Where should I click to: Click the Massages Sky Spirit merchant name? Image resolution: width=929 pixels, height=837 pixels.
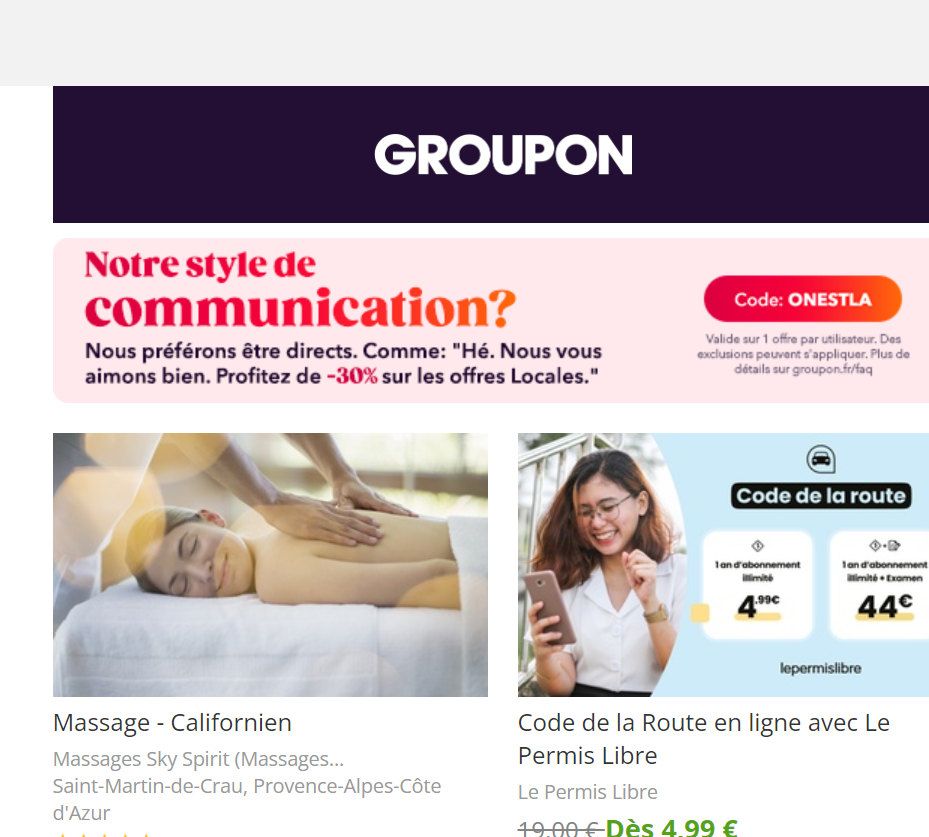[x=198, y=759]
